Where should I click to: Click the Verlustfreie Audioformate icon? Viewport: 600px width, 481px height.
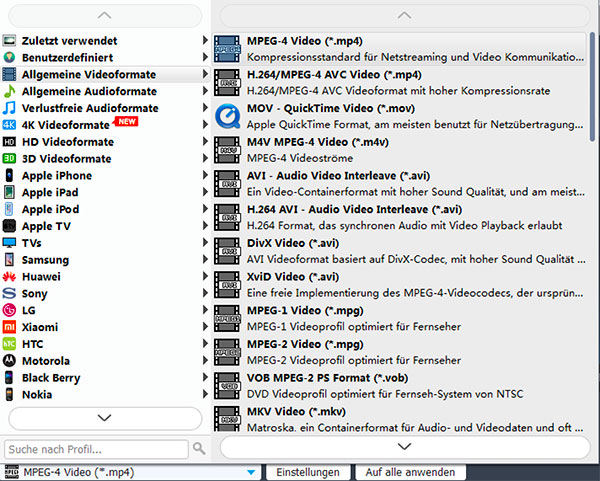pos(9,108)
